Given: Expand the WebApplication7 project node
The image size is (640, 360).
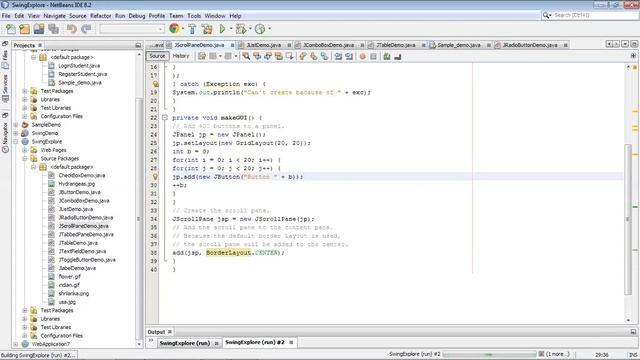Looking at the screenshot, I should point(16,344).
